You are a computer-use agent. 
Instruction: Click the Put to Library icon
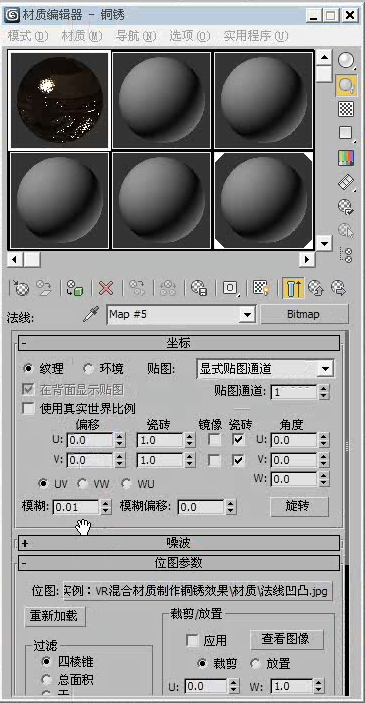click(x=199, y=288)
